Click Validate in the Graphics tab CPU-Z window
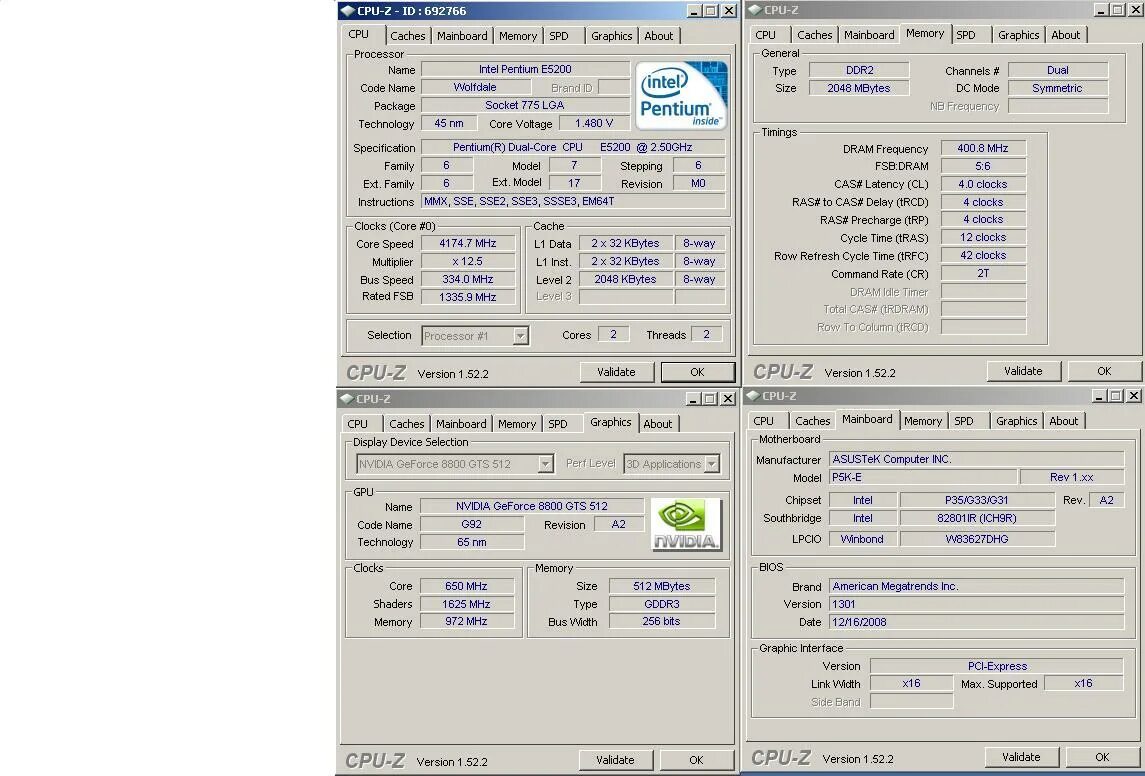Screen dimensions: 1145x776 [x=615, y=760]
